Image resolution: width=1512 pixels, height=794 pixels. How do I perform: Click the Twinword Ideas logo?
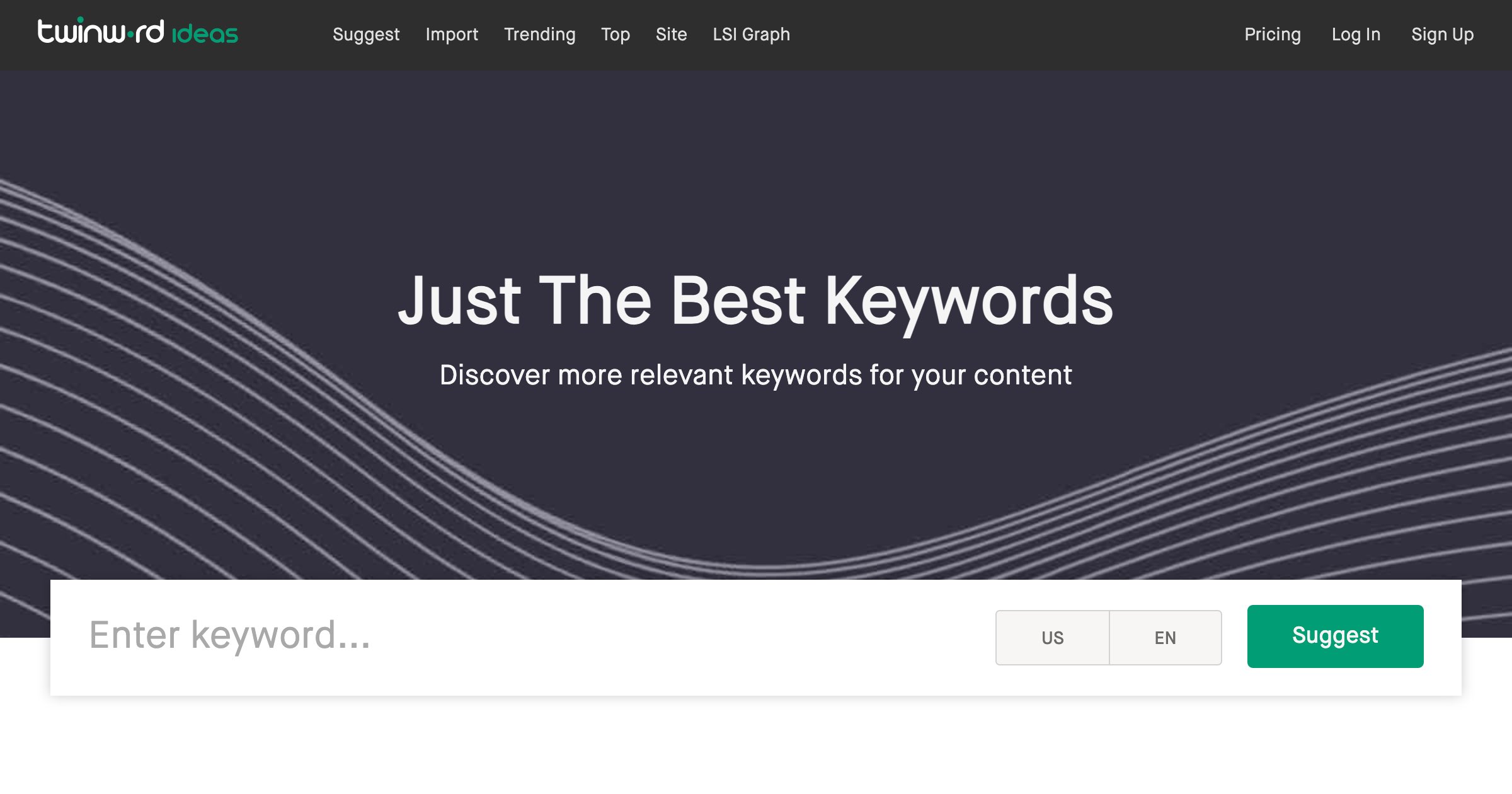point(137,33)
